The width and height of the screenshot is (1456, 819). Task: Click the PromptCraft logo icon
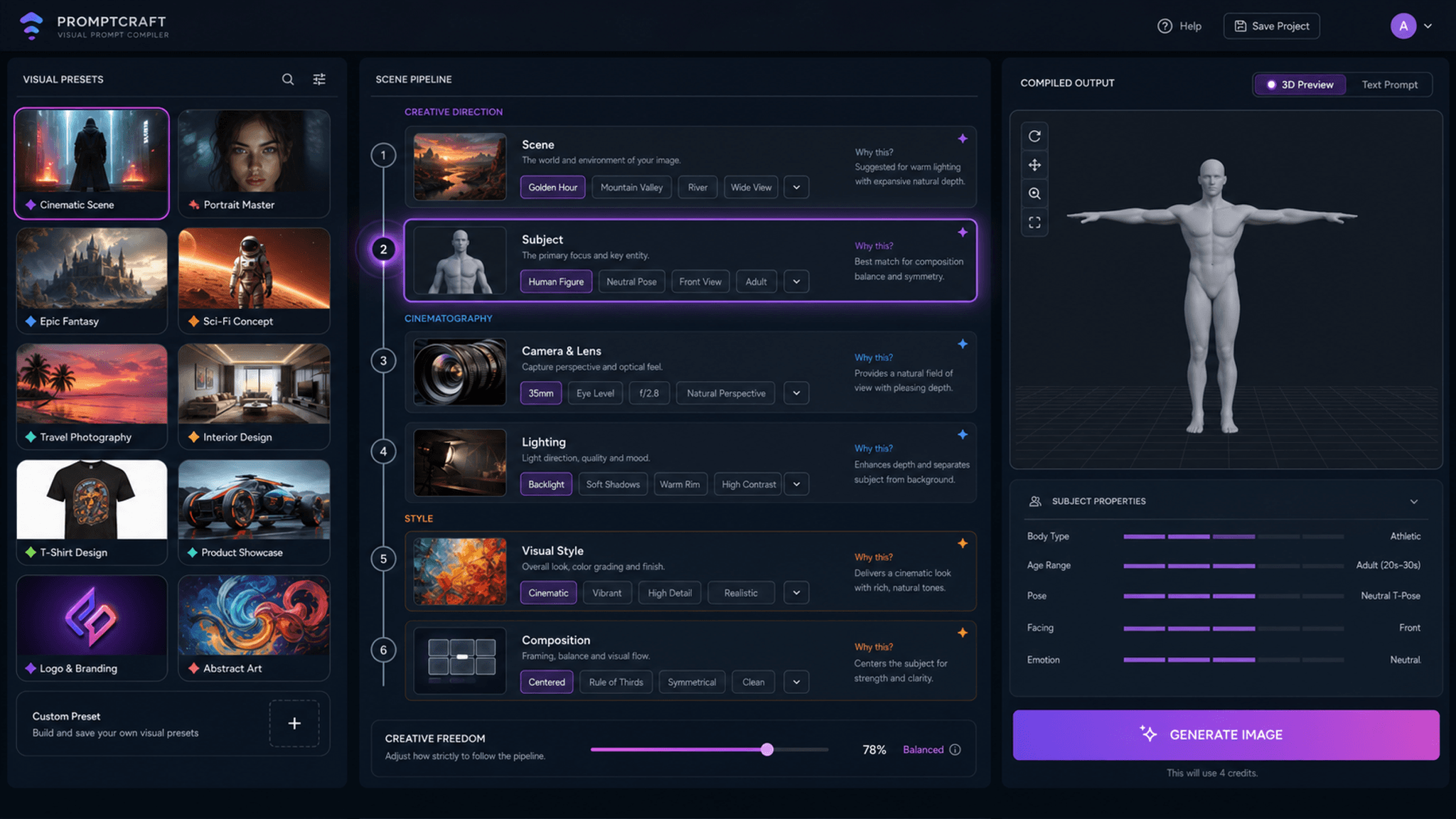(x=31, y=26)
